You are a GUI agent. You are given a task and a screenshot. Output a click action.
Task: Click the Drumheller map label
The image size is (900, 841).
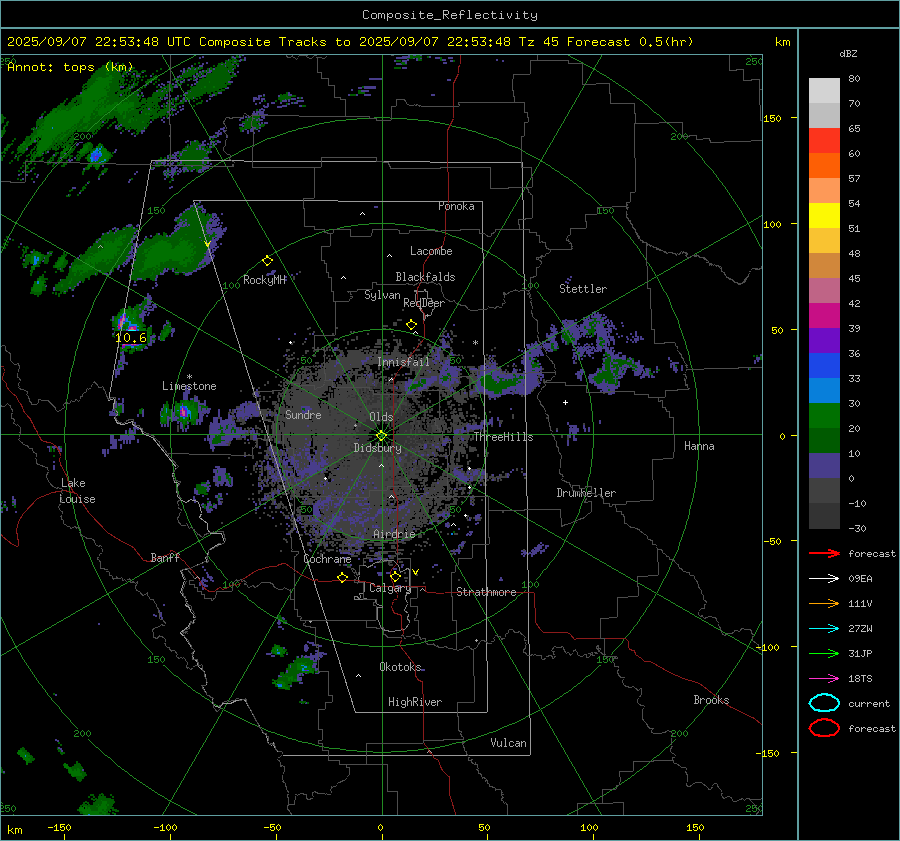[586, 493]
